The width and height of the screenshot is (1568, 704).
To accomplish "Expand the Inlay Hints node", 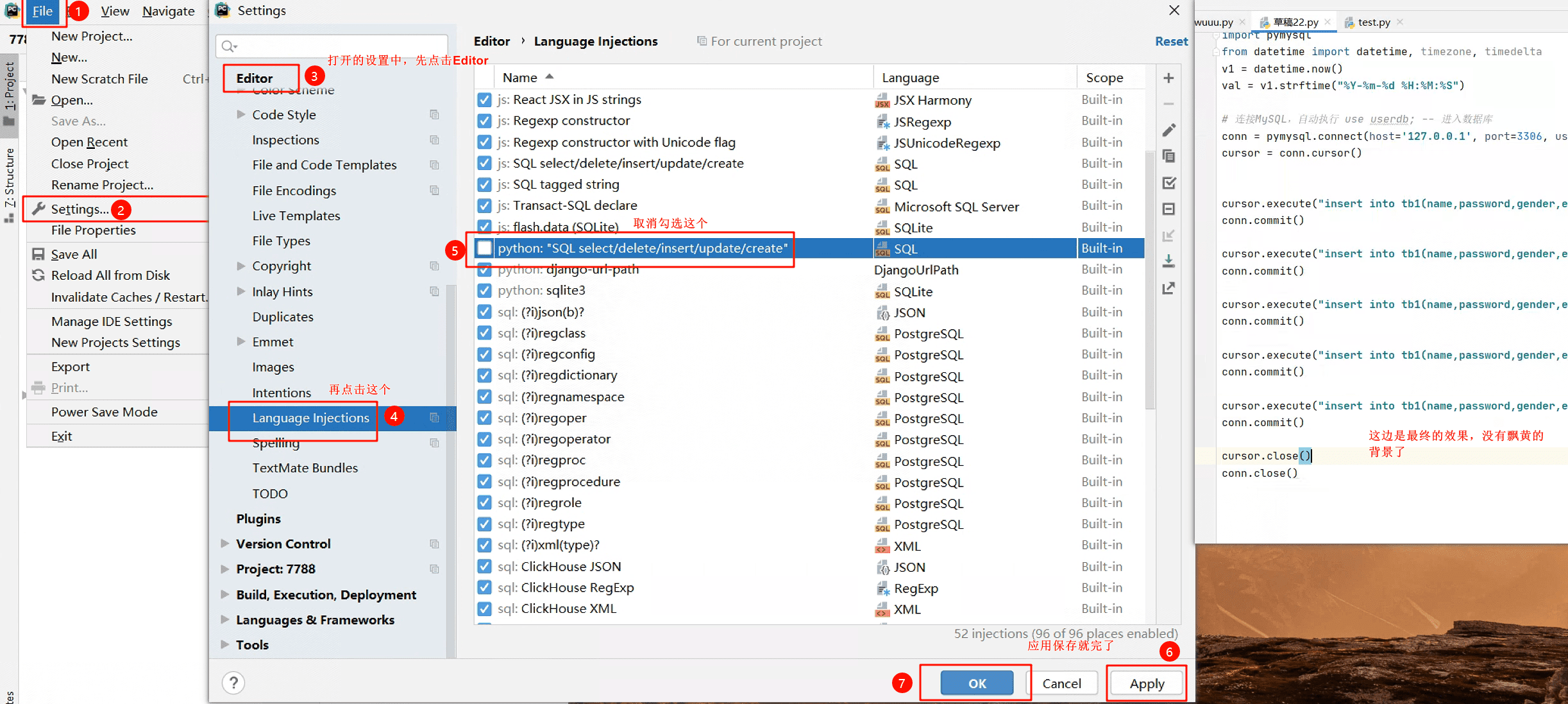I will click(x=241, y=291).
